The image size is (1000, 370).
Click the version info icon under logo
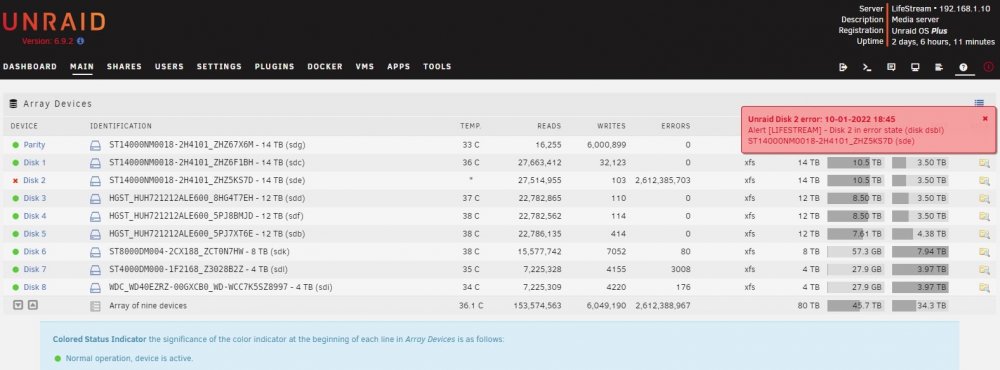click(81, 41)
